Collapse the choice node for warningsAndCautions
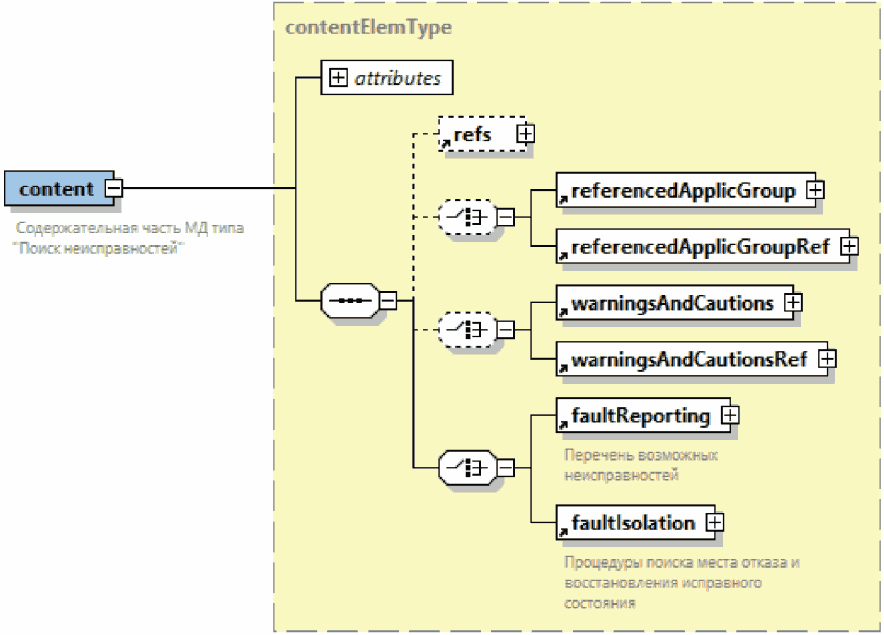The height and width of the screenshot is (635, 884). coord(505,328)
